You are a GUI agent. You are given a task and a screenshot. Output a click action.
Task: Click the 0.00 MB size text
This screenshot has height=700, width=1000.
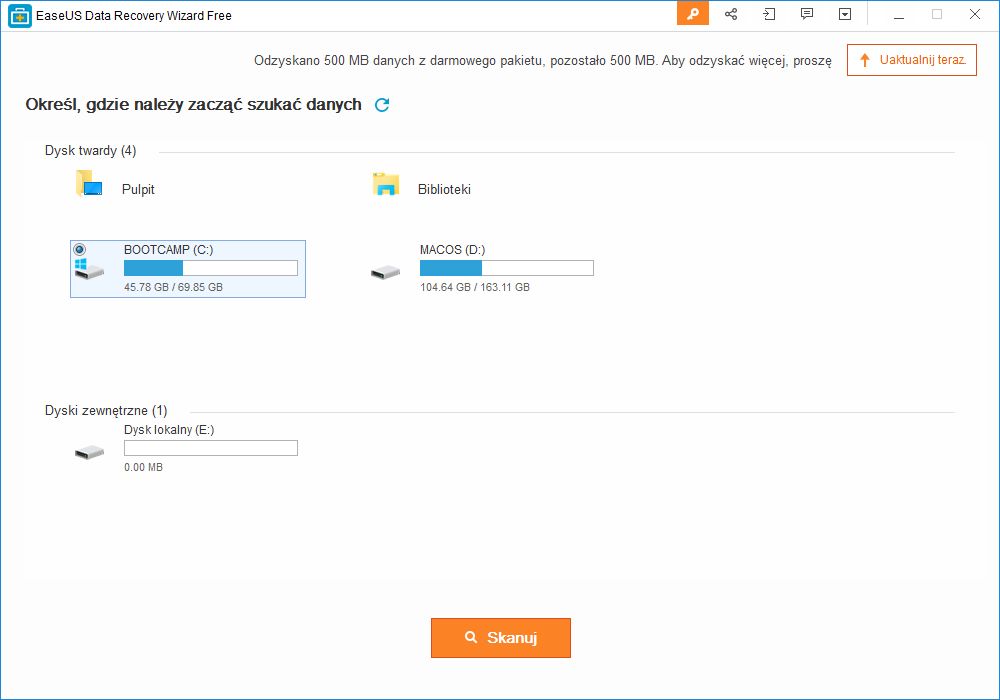click(143, 467)
